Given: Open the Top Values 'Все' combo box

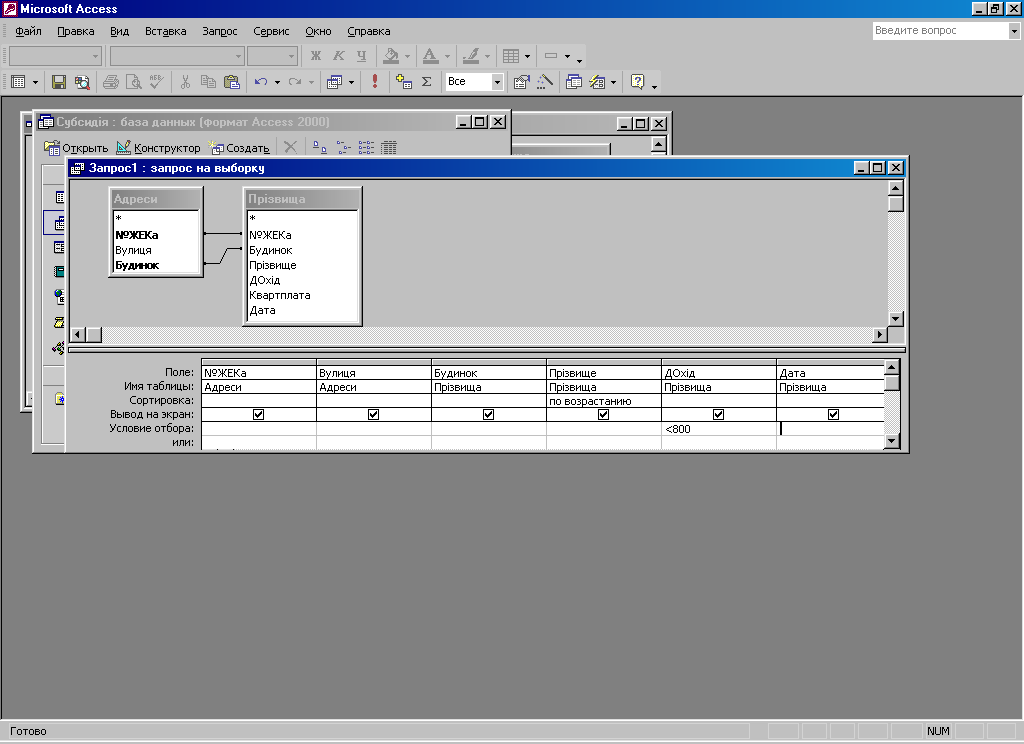Looking at the screenshot, I should point(497,82).
